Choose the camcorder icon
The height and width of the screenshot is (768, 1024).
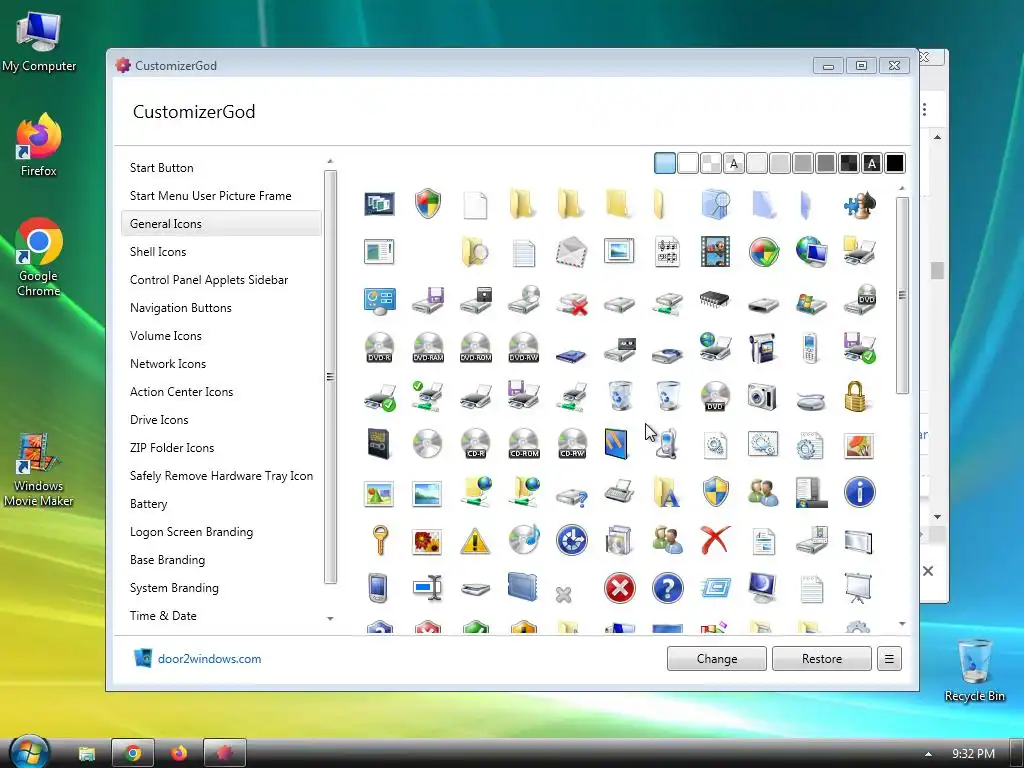tap(762, 348)
